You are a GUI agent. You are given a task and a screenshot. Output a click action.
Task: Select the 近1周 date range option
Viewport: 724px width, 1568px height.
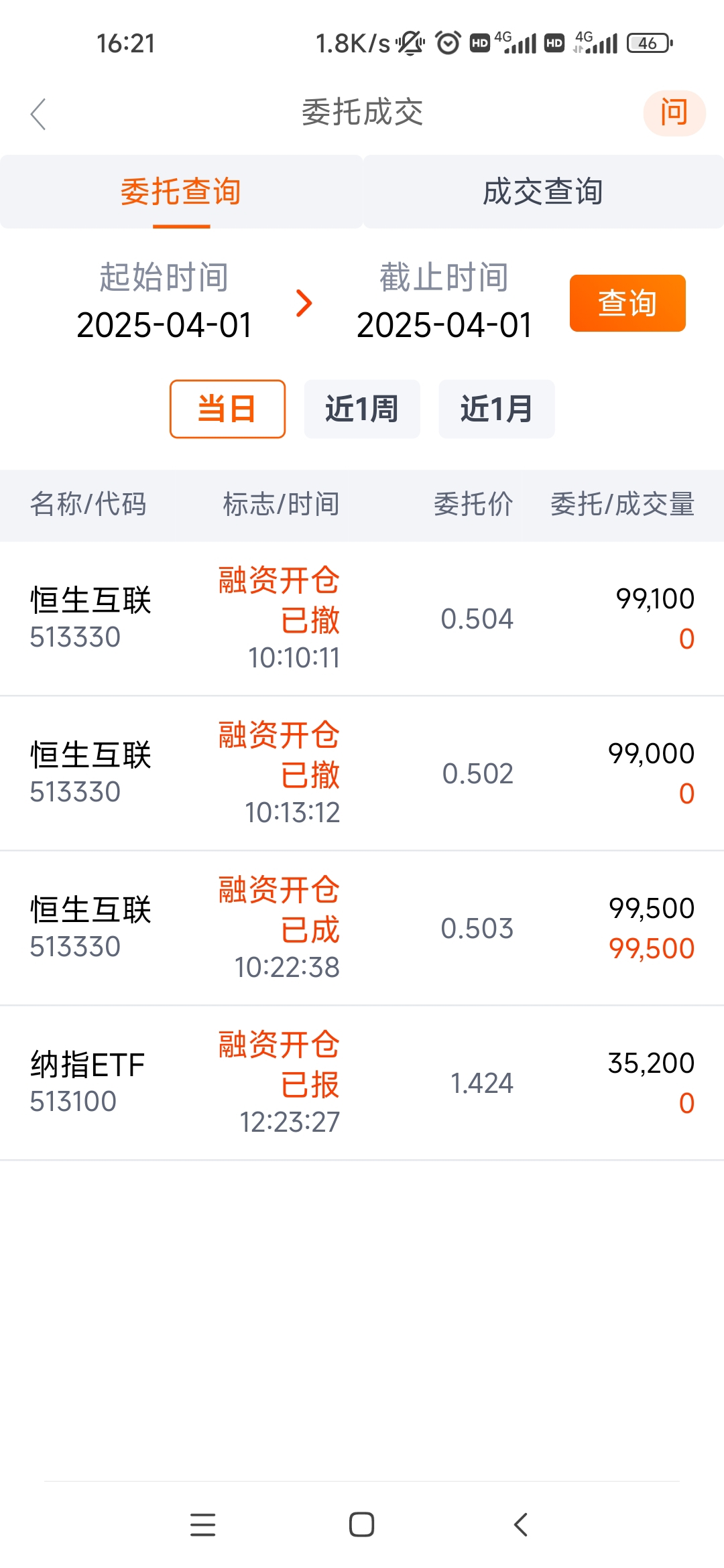[362, 409]
